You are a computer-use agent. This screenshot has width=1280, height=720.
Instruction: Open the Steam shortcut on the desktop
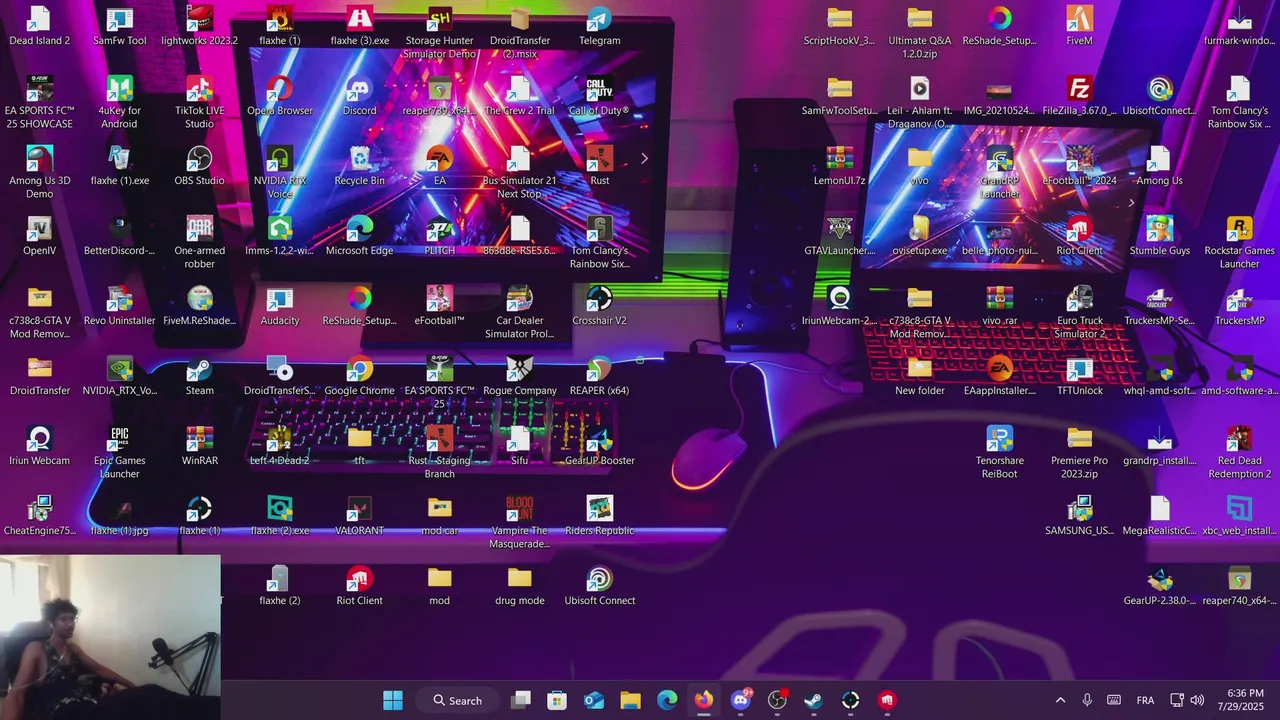click(199, 377)
